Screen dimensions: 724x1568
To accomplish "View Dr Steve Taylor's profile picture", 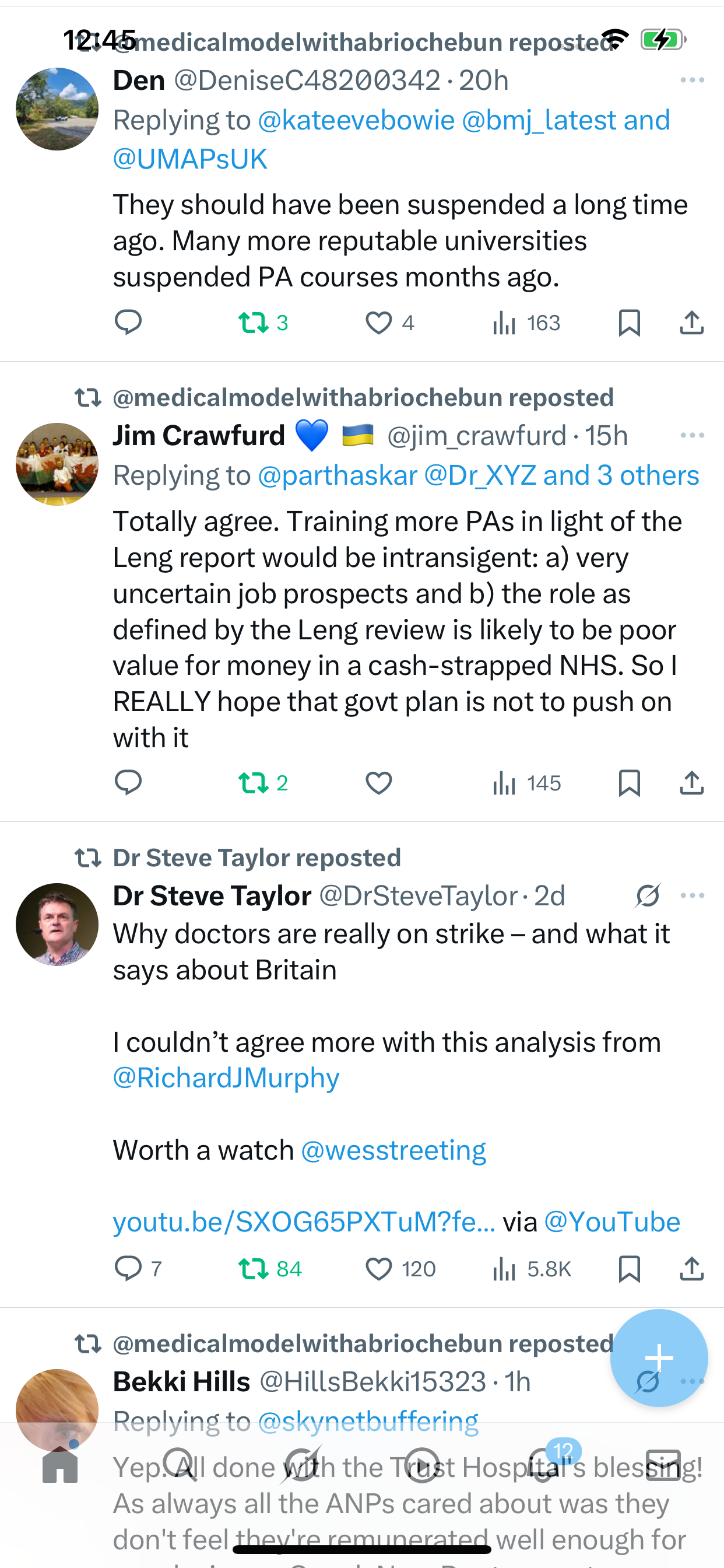I will 57,924.
